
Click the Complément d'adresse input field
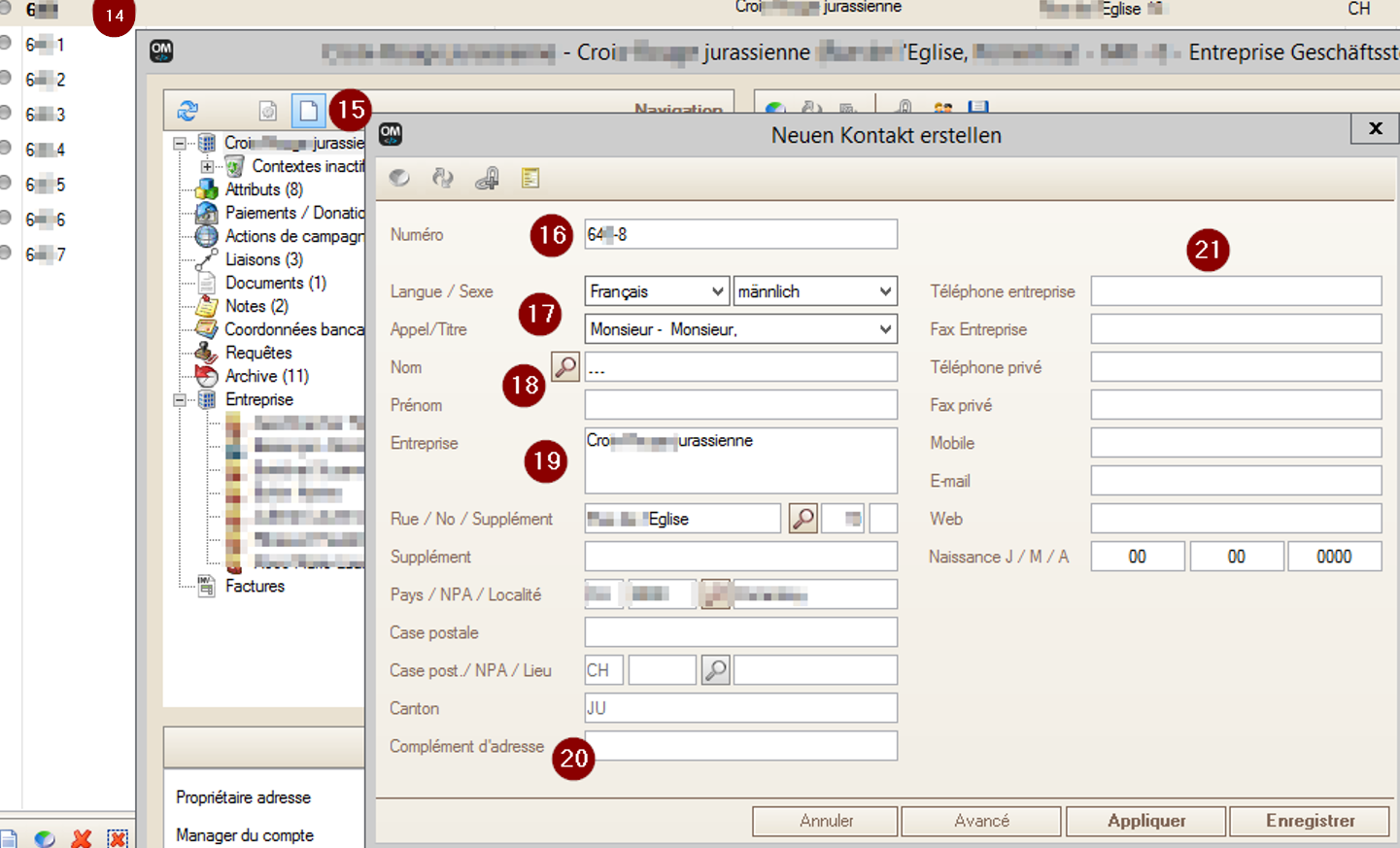(x=740, y=746)
